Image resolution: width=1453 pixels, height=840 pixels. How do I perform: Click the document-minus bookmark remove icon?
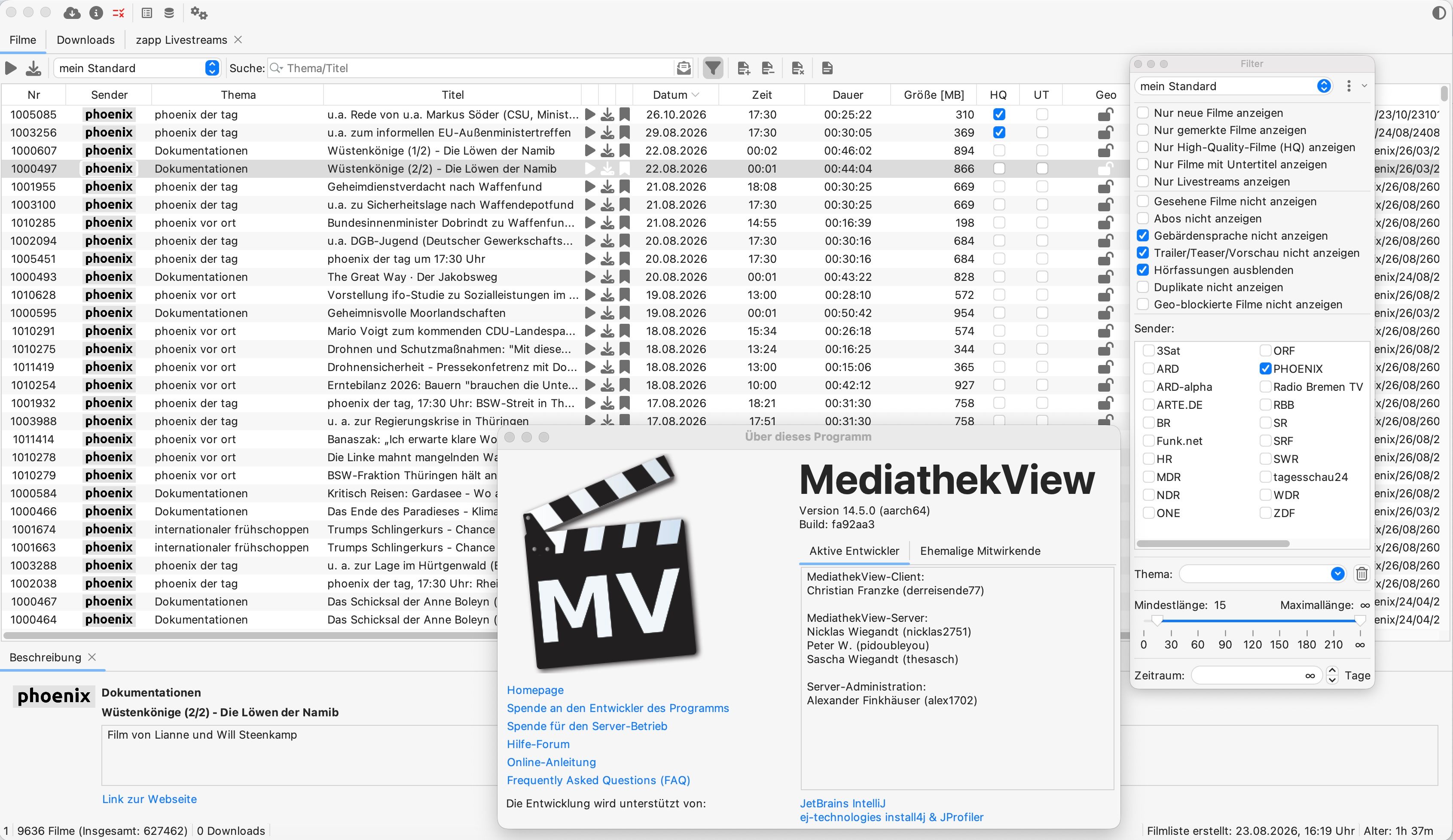pos(767,68)
